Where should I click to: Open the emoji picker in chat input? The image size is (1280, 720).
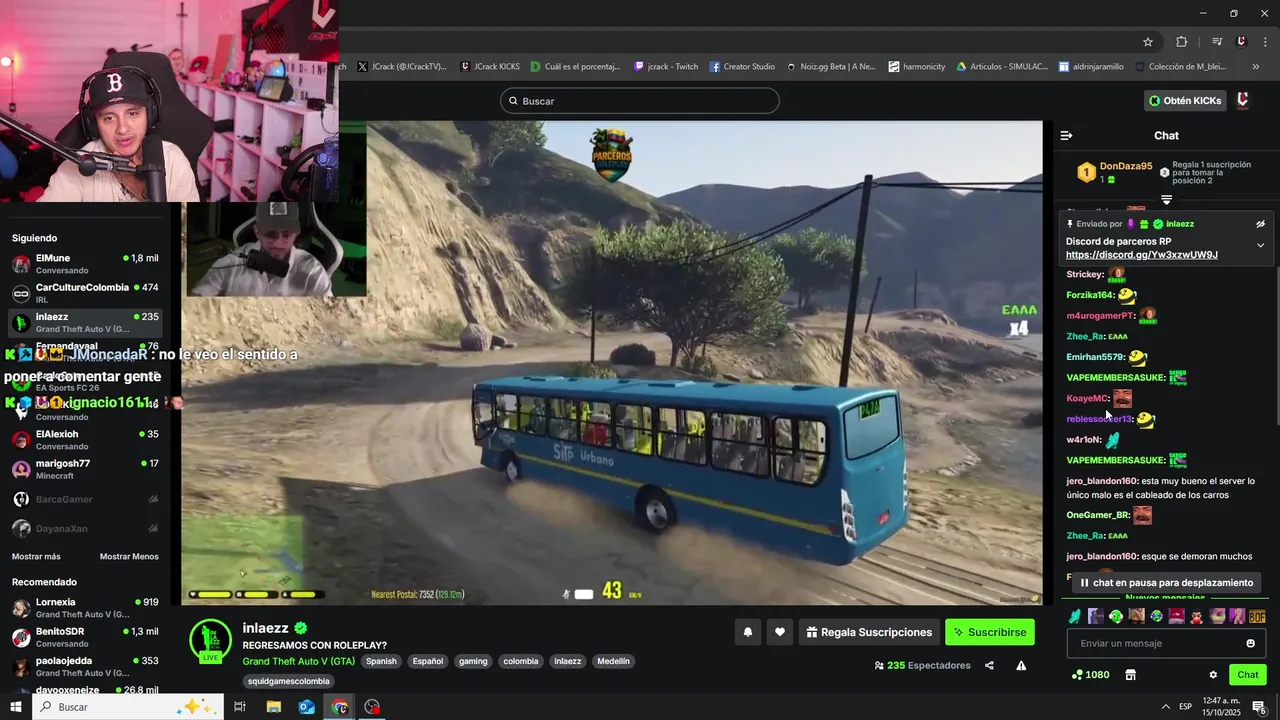tap(1250, 644)
